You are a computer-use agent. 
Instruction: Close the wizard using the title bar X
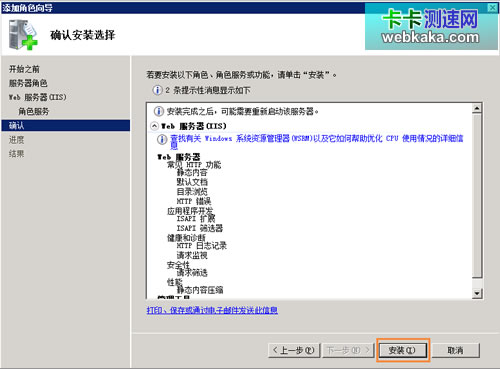(492, 7)
